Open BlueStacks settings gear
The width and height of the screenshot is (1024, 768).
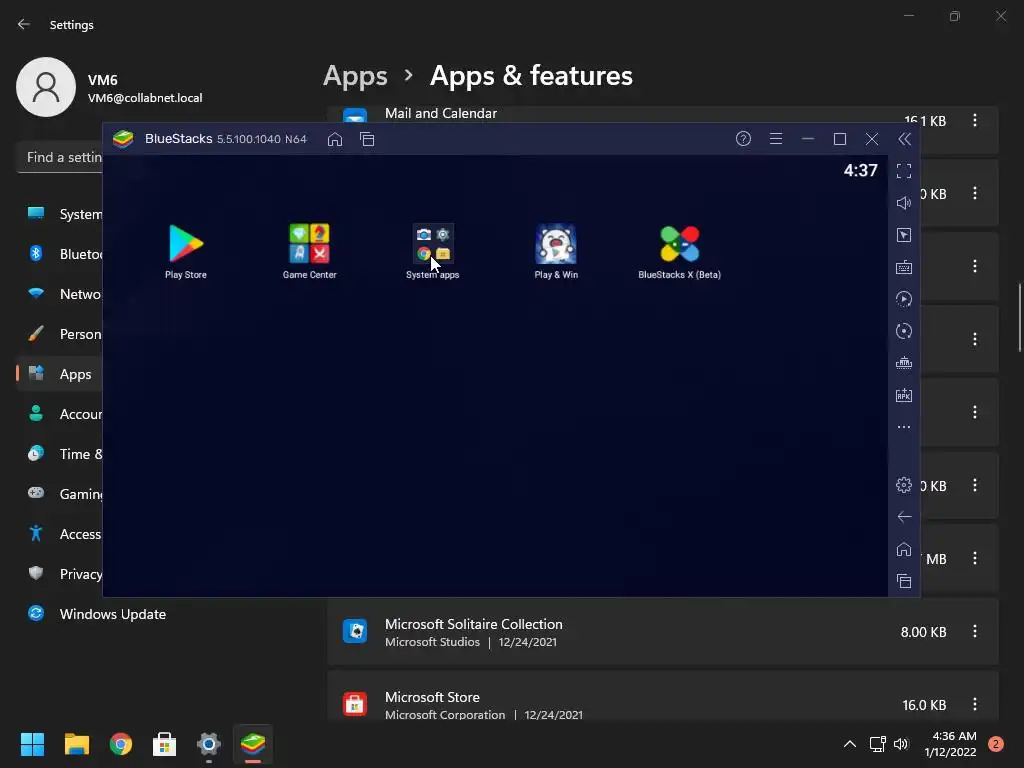(904, 485)
